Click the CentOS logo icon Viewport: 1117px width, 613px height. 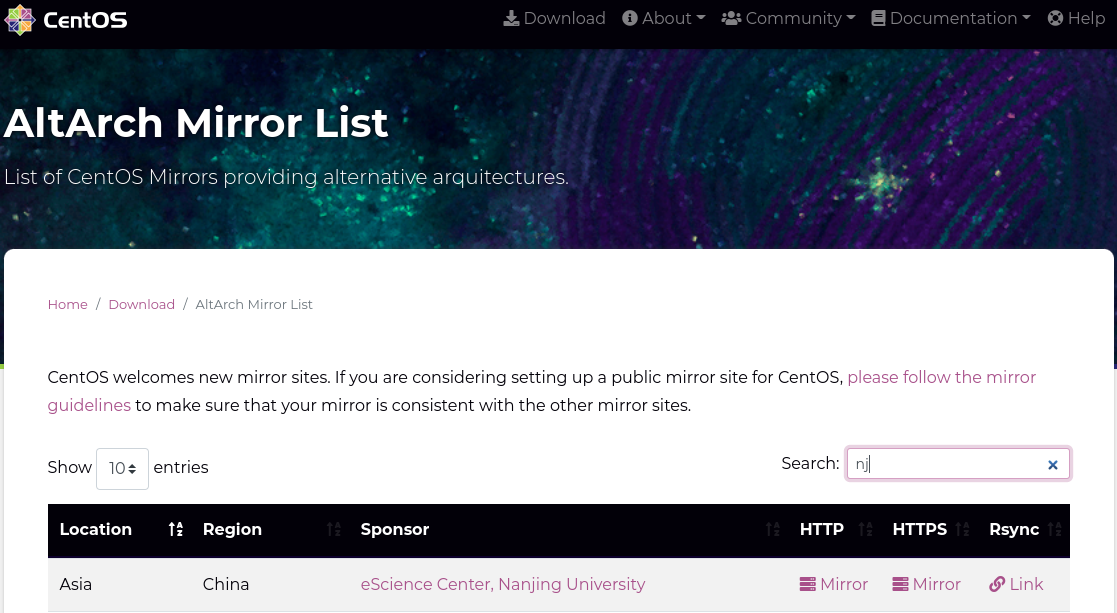[x=19, y=19]
